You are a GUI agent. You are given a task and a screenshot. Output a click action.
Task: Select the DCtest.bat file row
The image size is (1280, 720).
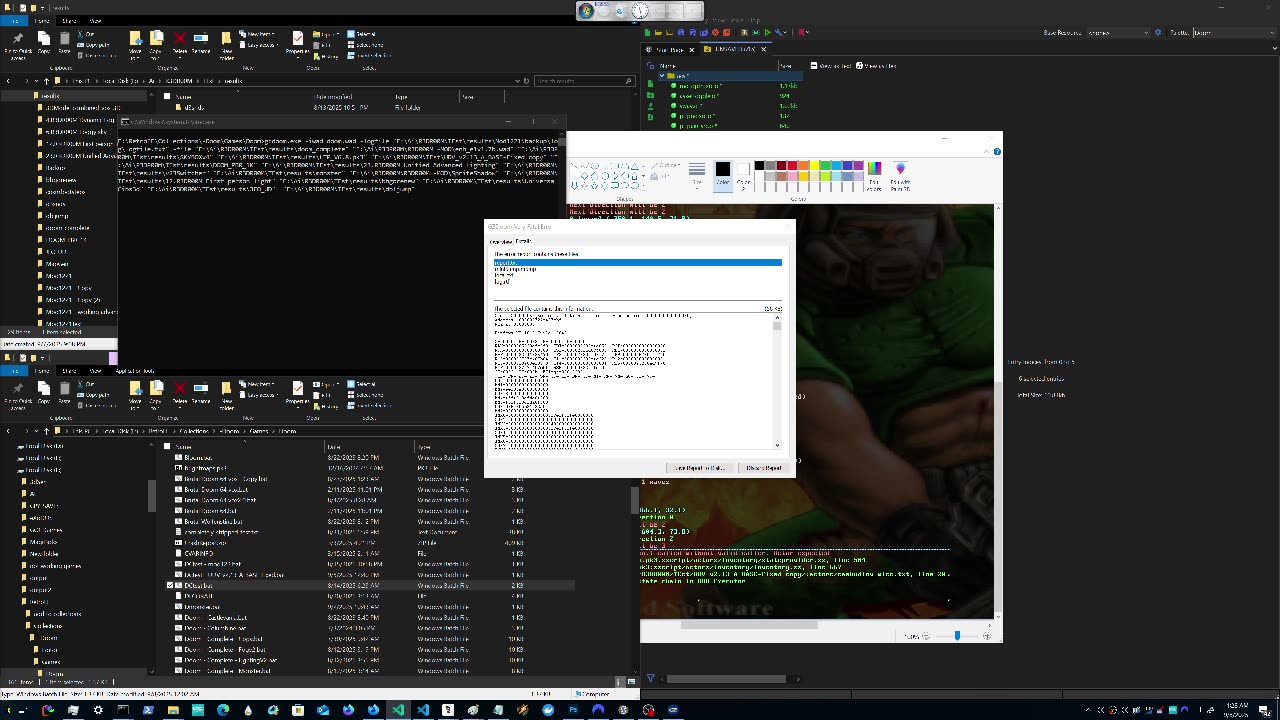[x=370, y=585]
